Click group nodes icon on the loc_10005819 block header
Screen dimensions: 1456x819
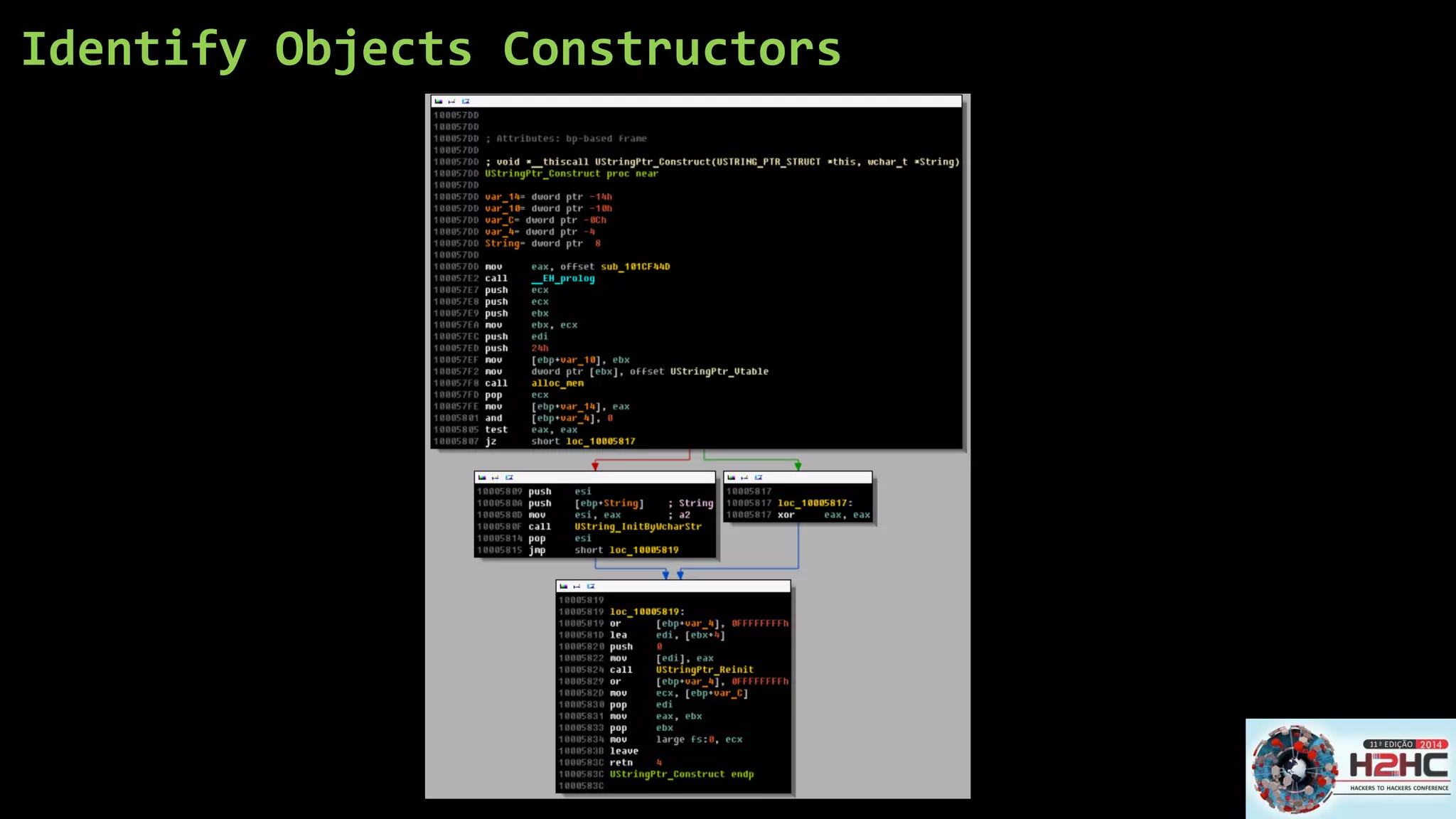[591, 587]
